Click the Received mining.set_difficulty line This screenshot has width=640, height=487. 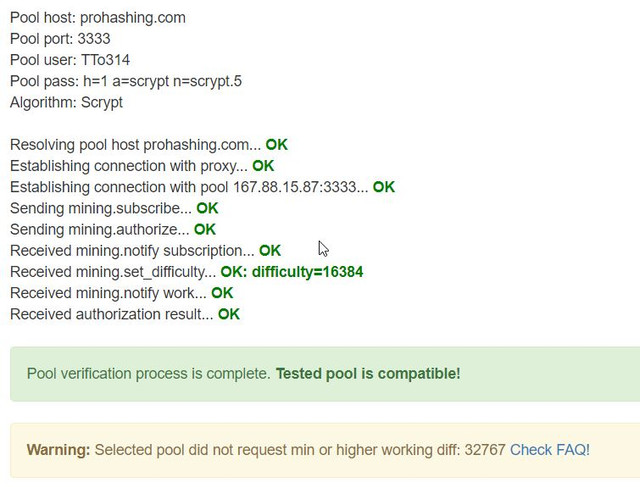point(187,272)
